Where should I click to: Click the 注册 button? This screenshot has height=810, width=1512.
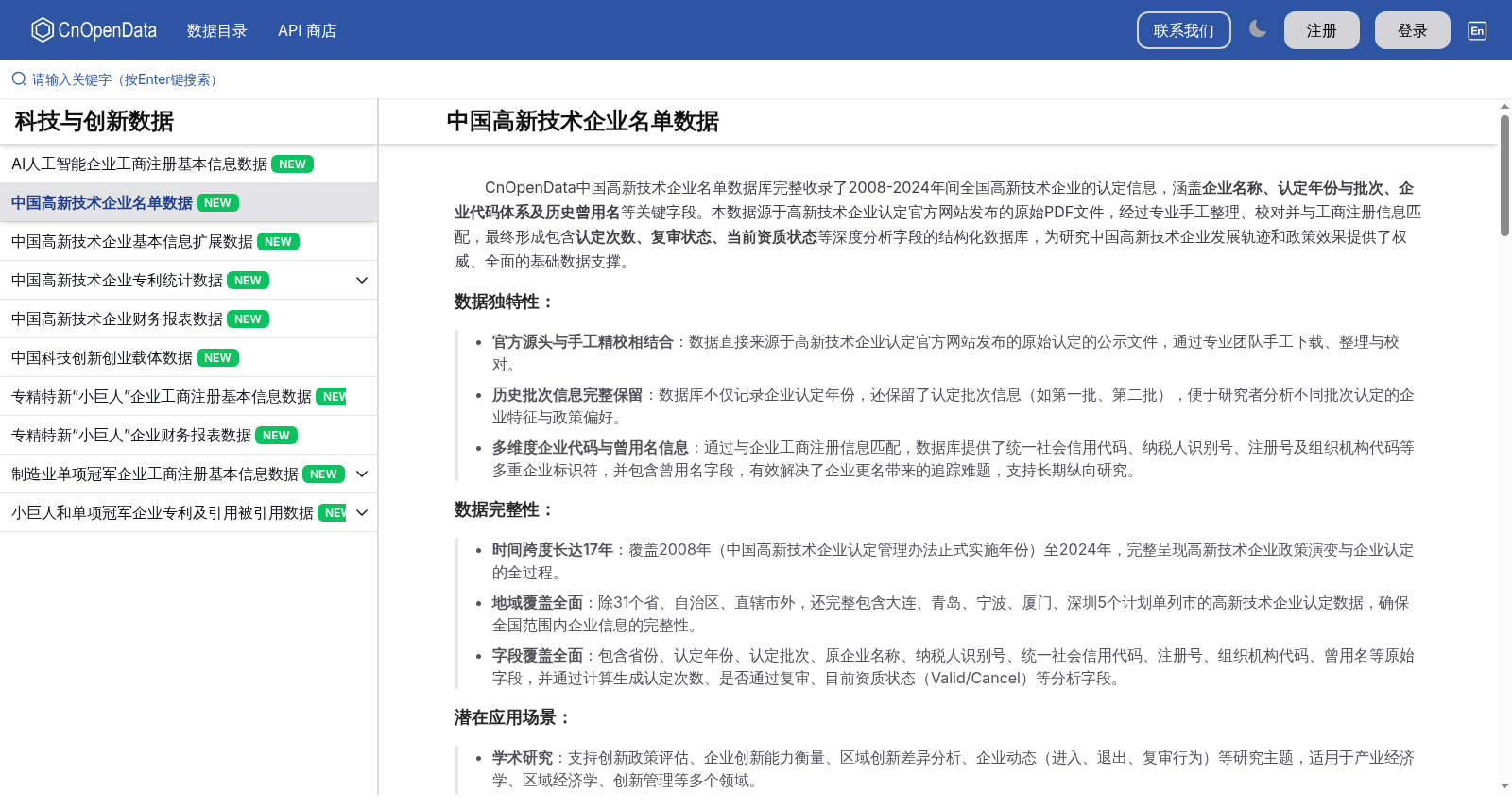click(x=1321, y=30)
